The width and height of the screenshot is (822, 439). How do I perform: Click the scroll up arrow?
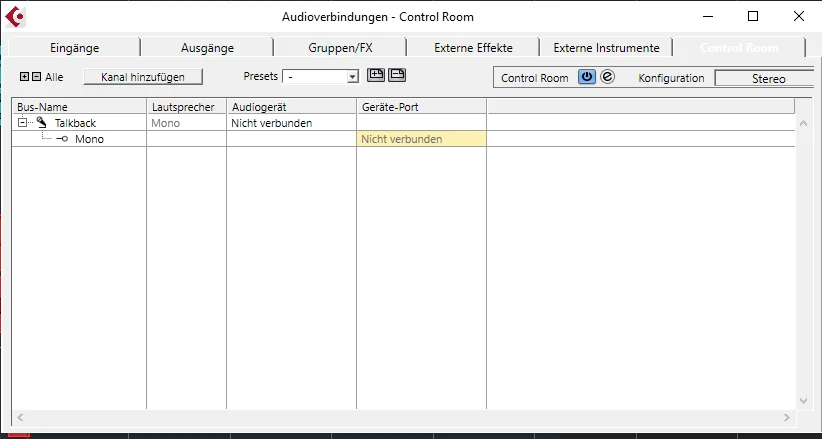click(803, 123)
